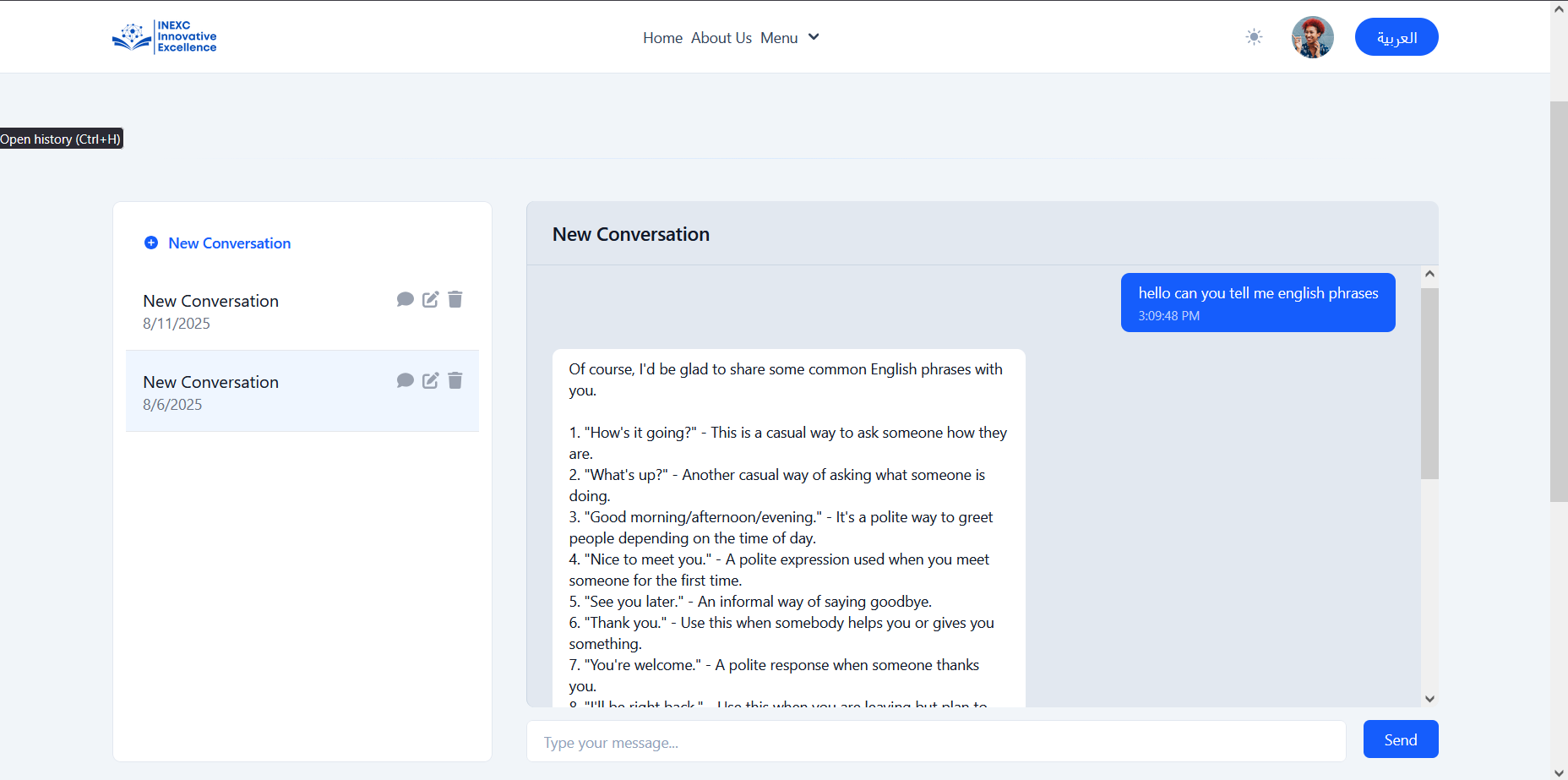
Task: Open the Menu navigation item
Action: [779, 38]
